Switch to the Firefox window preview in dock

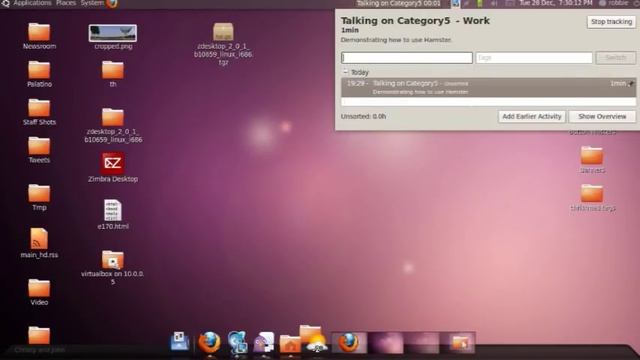coord(349,343)
